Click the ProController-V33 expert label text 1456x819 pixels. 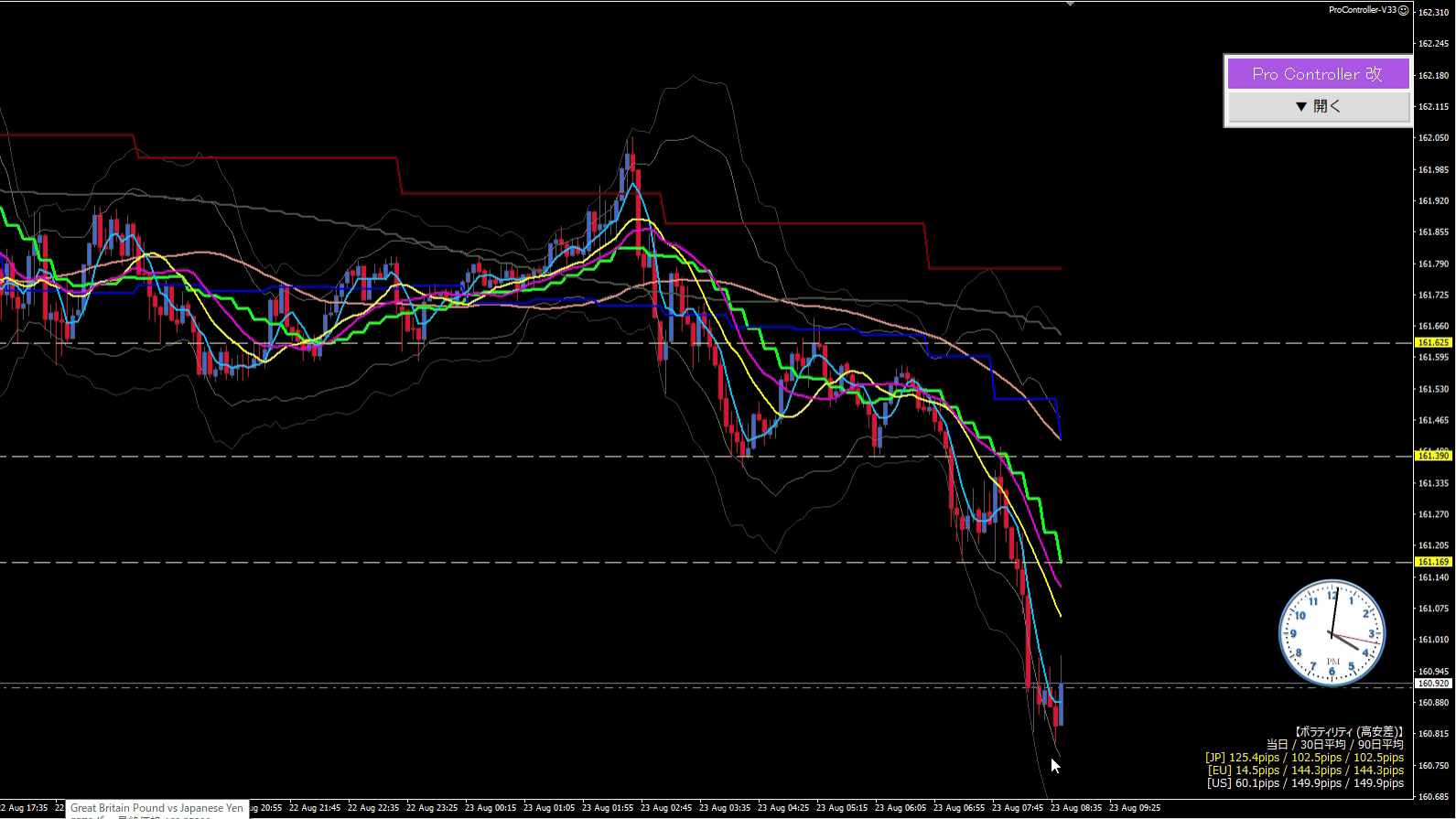(x=1363, y=10)
